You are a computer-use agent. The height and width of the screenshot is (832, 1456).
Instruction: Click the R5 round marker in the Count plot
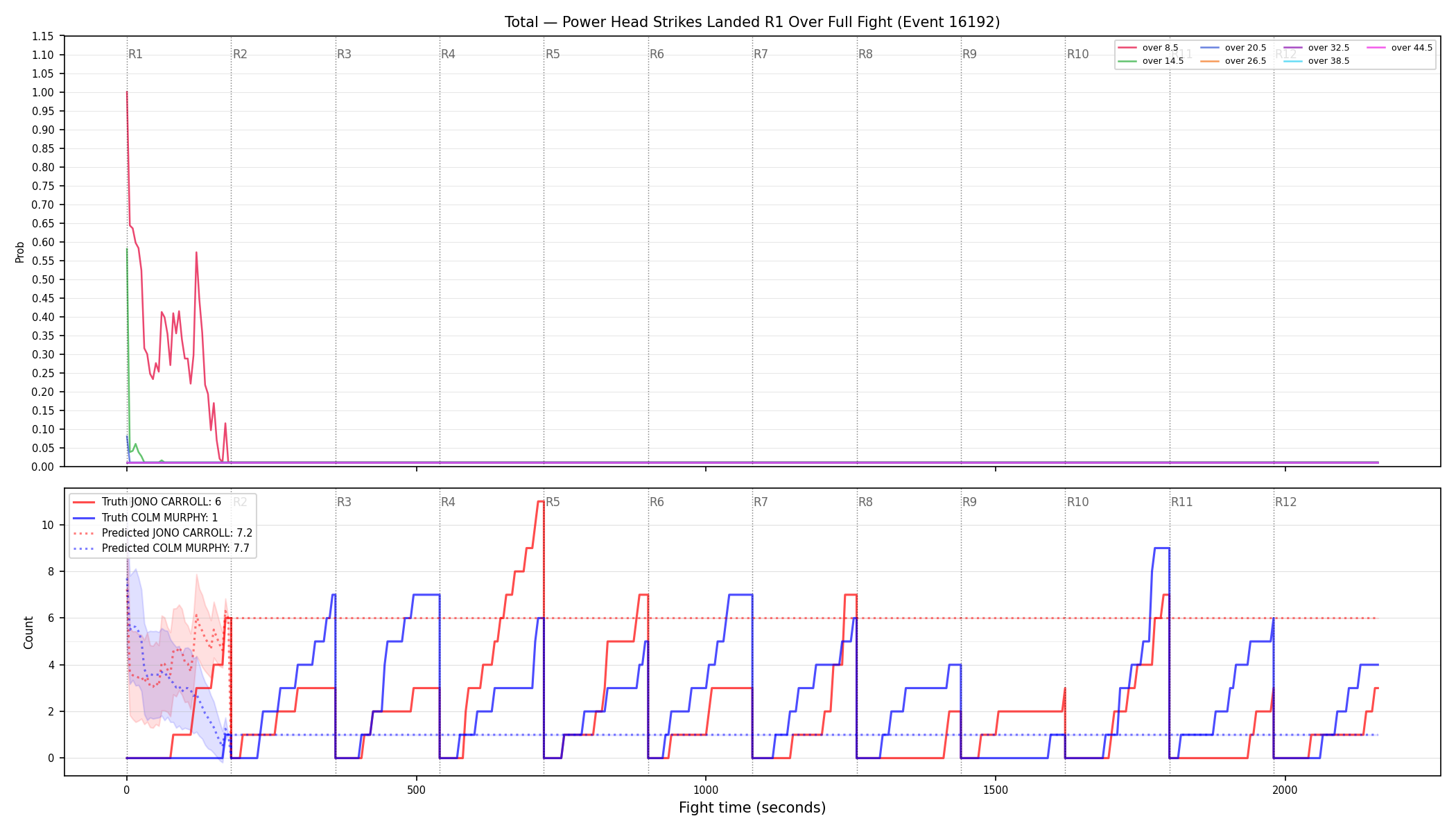tap(553, 502)
